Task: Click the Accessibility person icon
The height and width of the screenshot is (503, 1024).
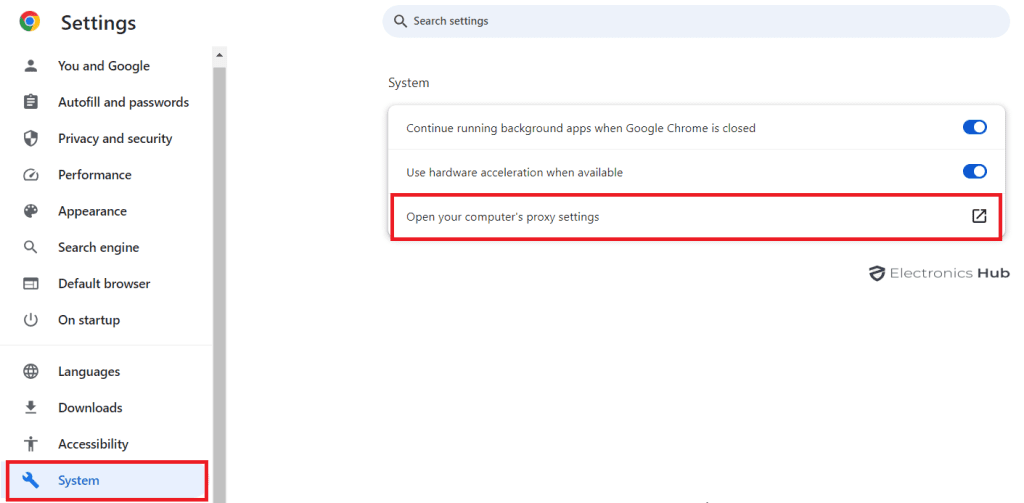Action: [31, 444]
